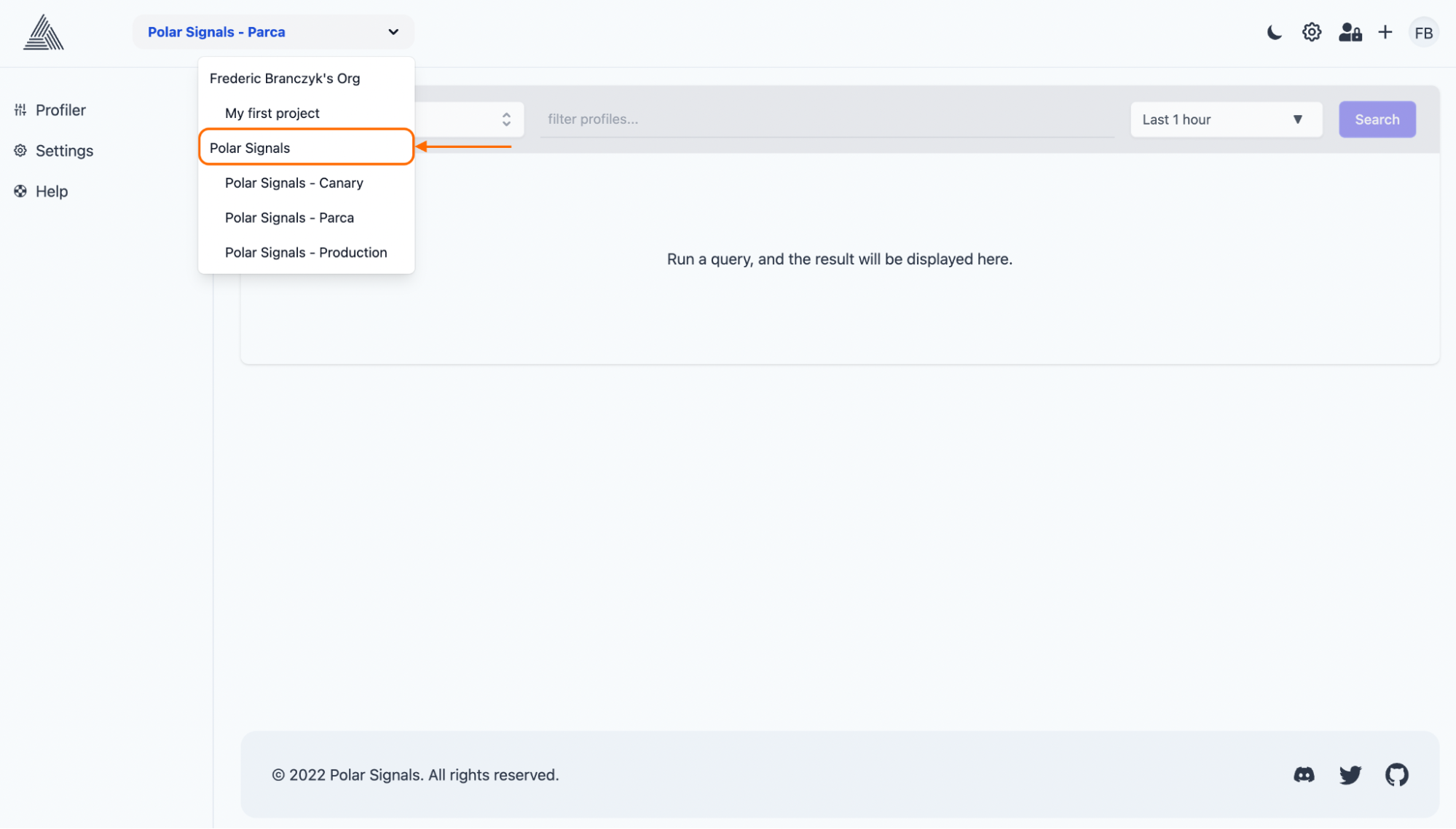The image size is (1456, 829).
Task: Select Polar Signals - Production project
Action: [x=306, y=252]
